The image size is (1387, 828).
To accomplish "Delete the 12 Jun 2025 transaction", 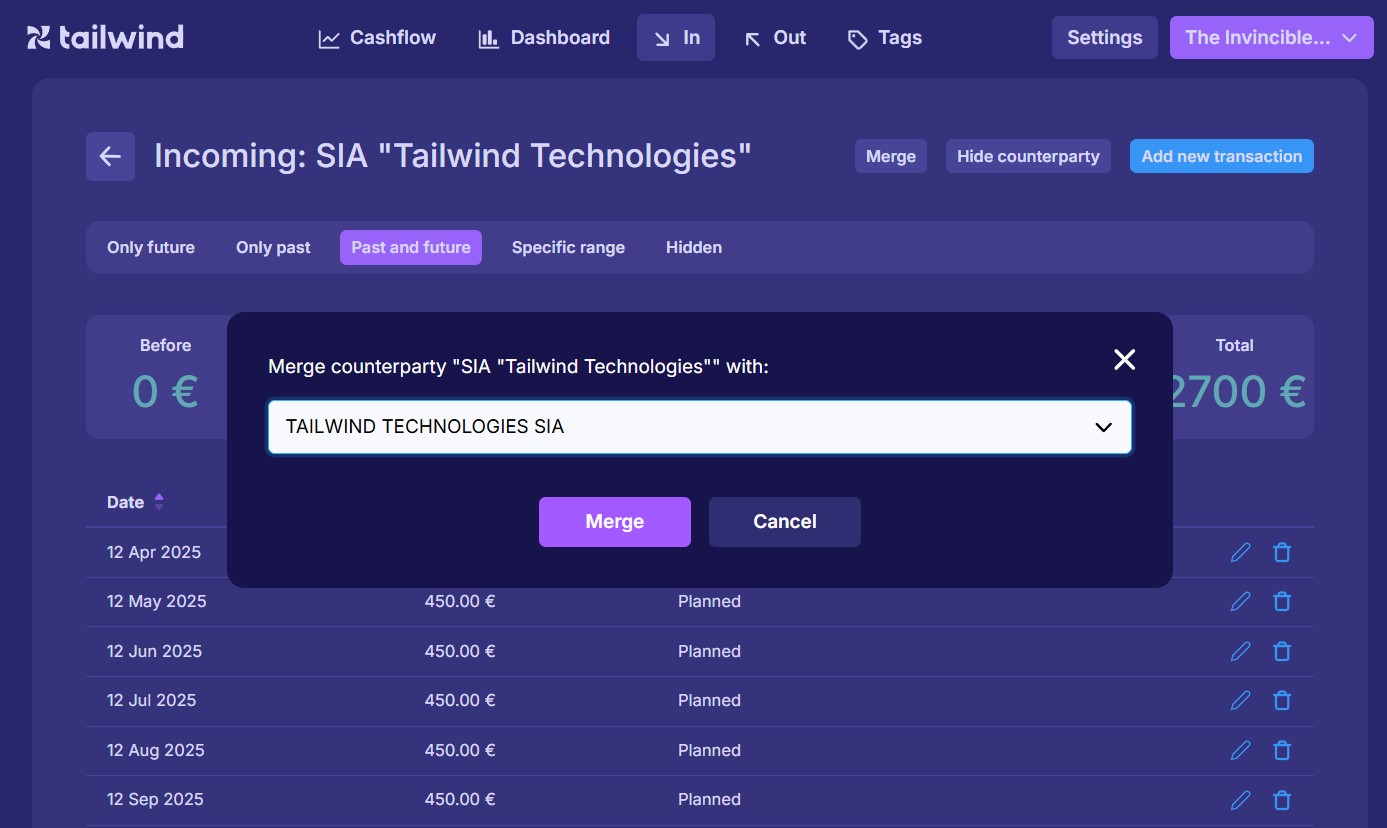I will 1282,651.
